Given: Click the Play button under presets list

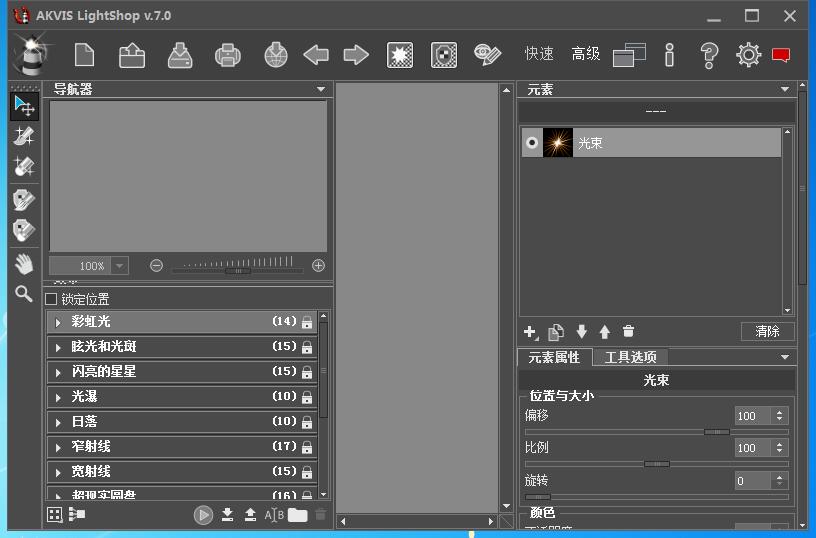Looking at the screenshot, I should coord(203,515).
